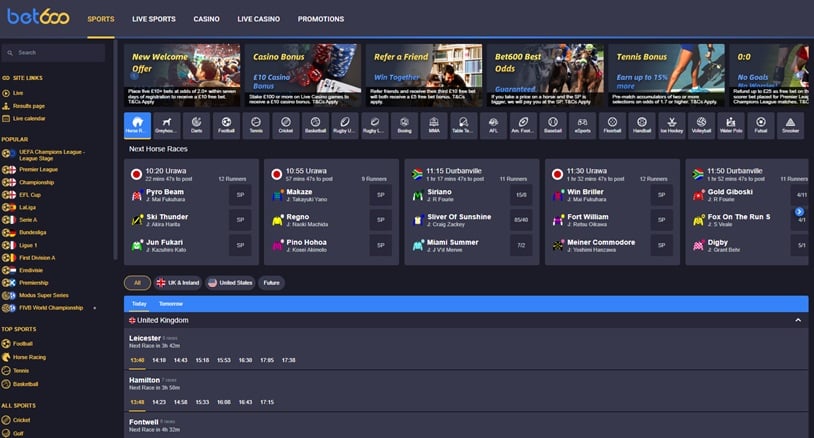Open the Live Sports navigation tab
Image resolution: width=814 pixels, height=438 pixels.
(x=154, y=19)
